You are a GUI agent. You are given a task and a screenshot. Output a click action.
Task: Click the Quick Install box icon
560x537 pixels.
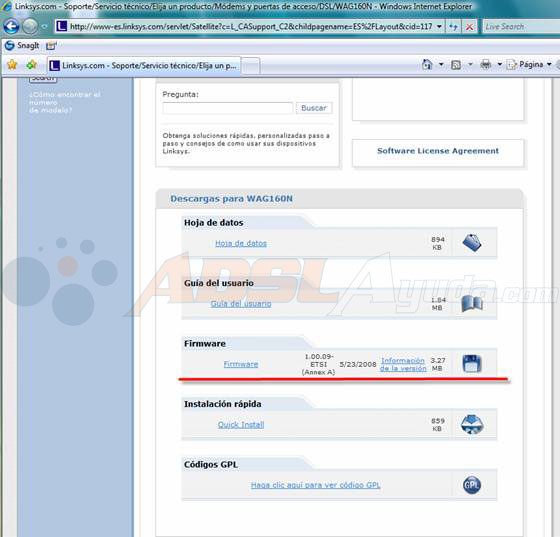click(472, 425)
